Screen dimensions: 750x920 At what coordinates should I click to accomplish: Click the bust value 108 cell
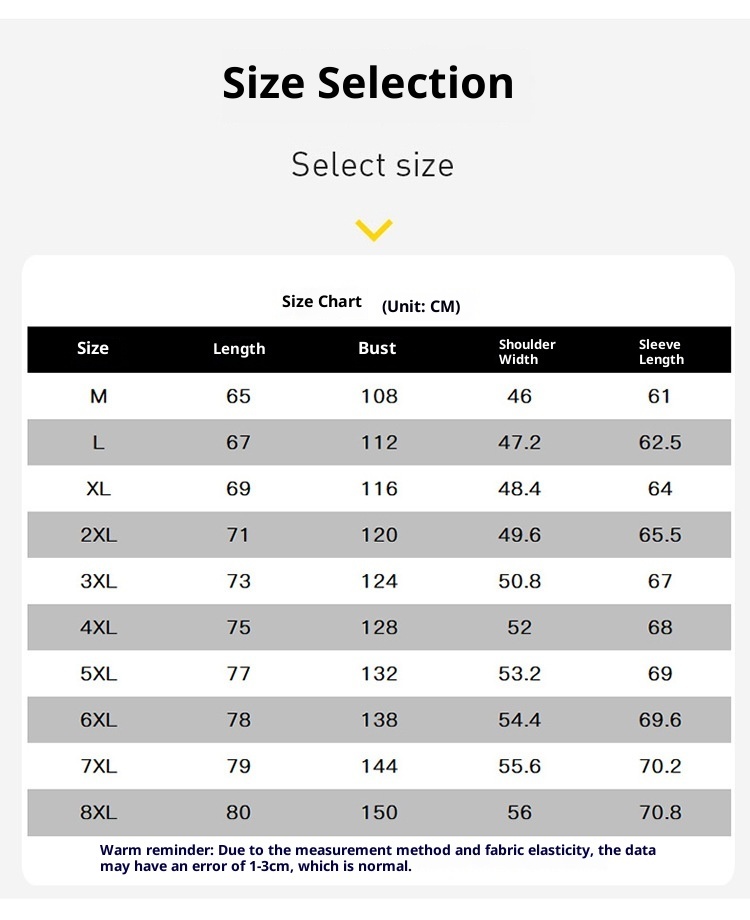[379, 396]
